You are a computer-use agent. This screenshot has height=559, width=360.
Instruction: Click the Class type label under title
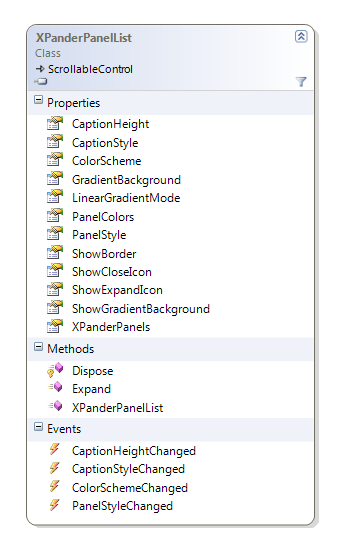48,53
